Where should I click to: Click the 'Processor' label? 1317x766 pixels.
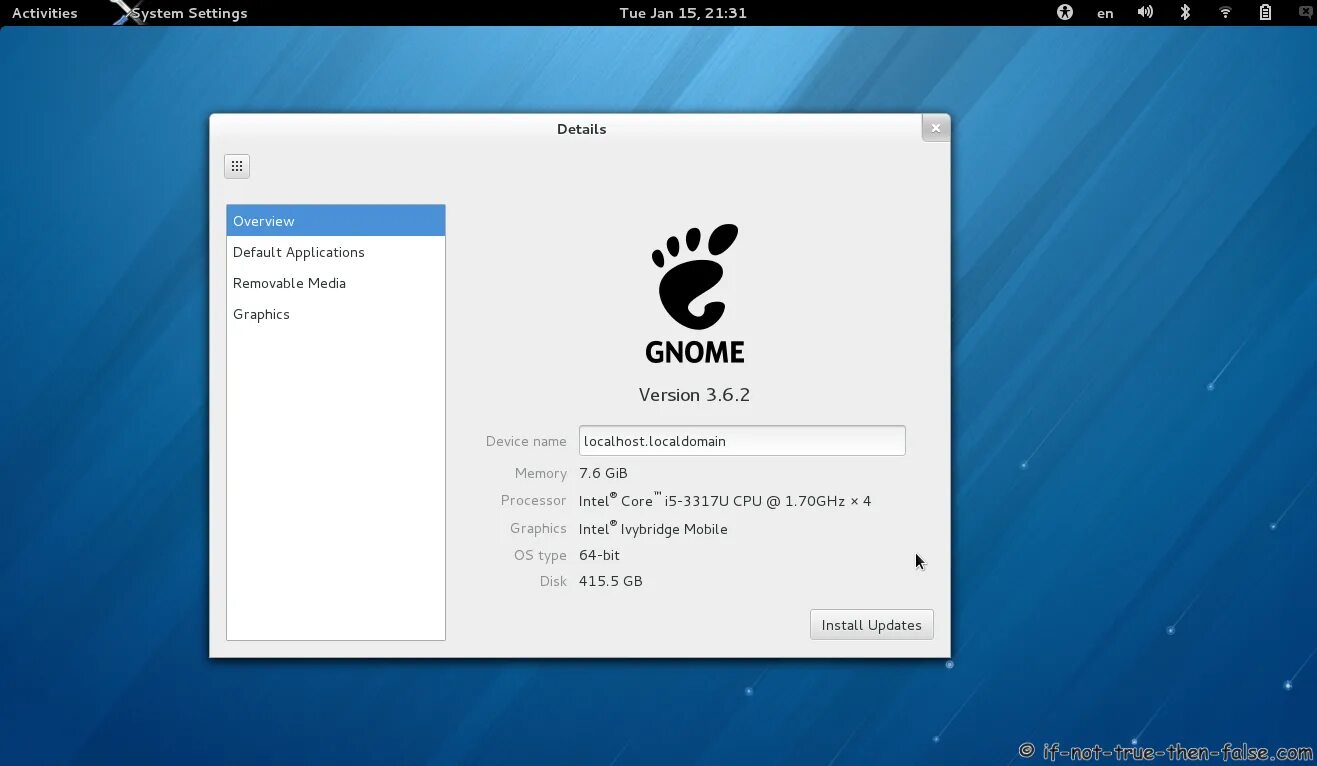[x=534, y=500]
